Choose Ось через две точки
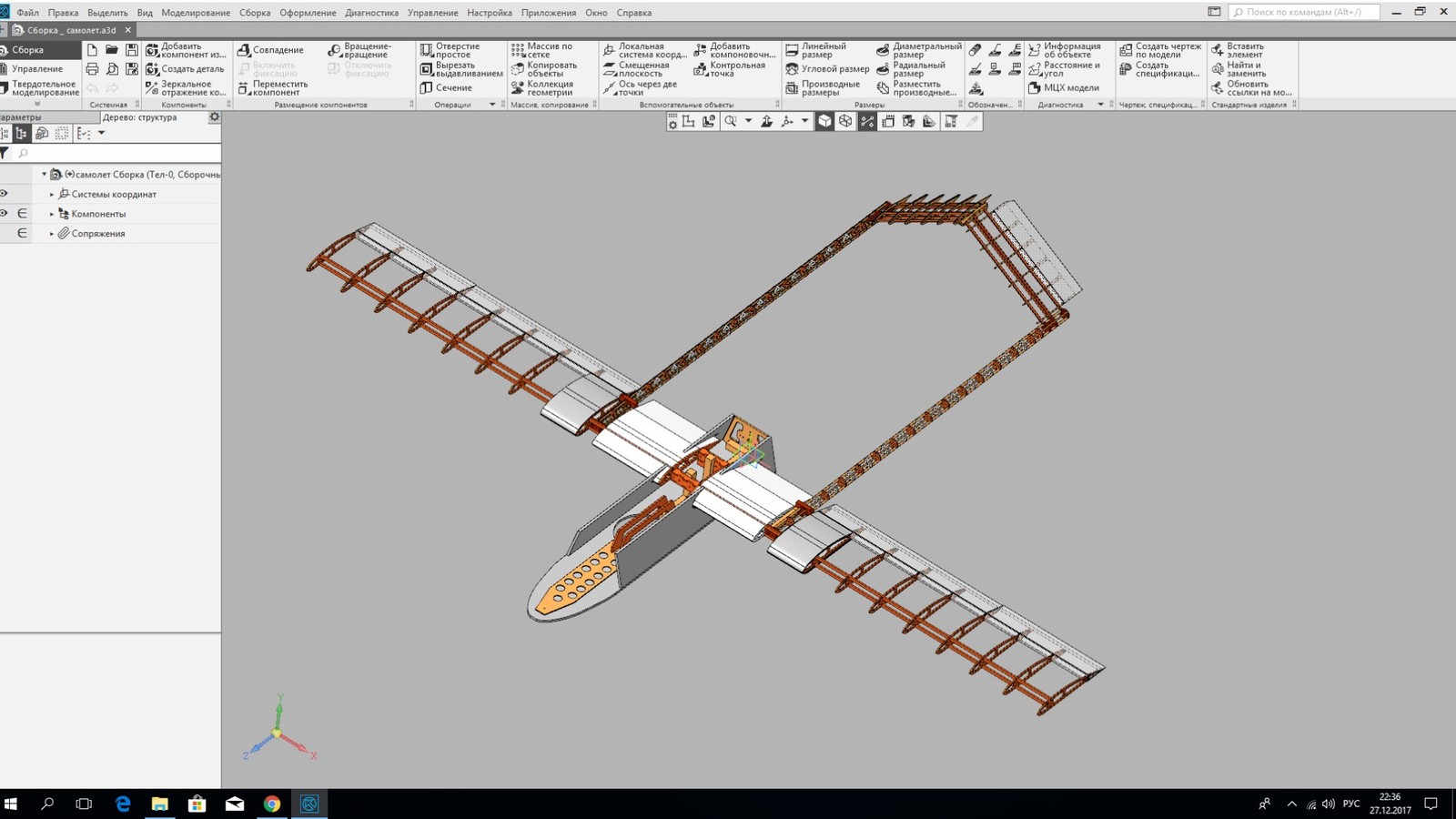1456x819 pixels. (641, 88)
